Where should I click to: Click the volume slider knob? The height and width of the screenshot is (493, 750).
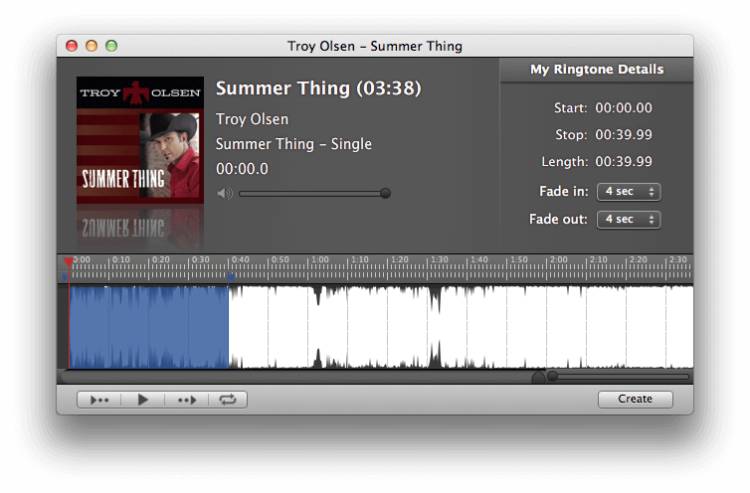coord(385,193)
